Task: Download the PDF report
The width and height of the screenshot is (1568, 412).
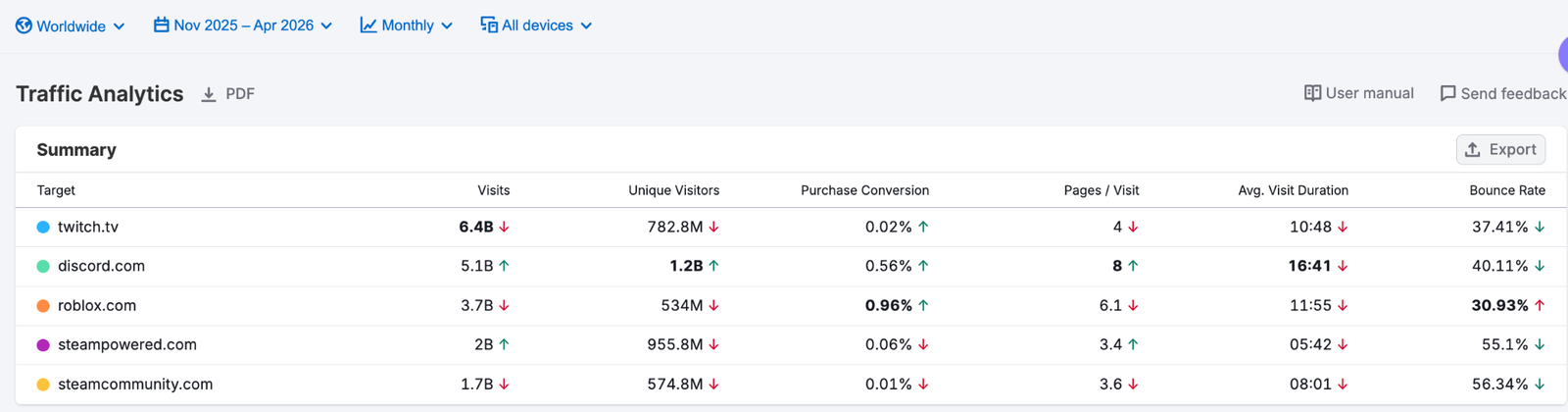Action: (x=227, y=94)
